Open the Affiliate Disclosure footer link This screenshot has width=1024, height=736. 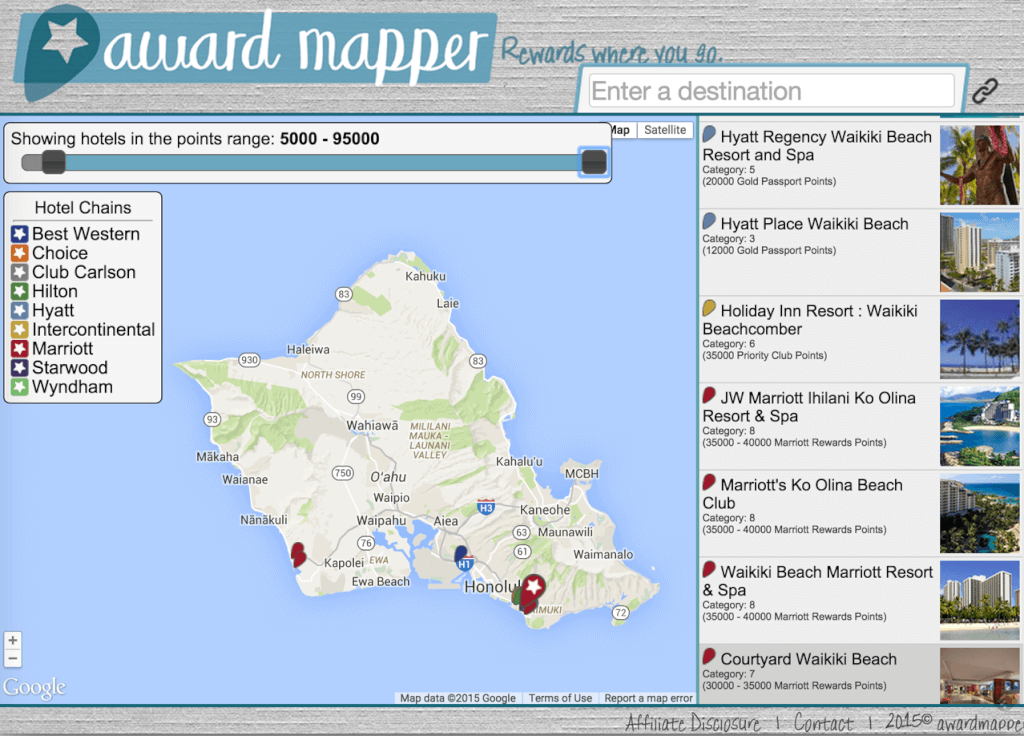[693, 723]
